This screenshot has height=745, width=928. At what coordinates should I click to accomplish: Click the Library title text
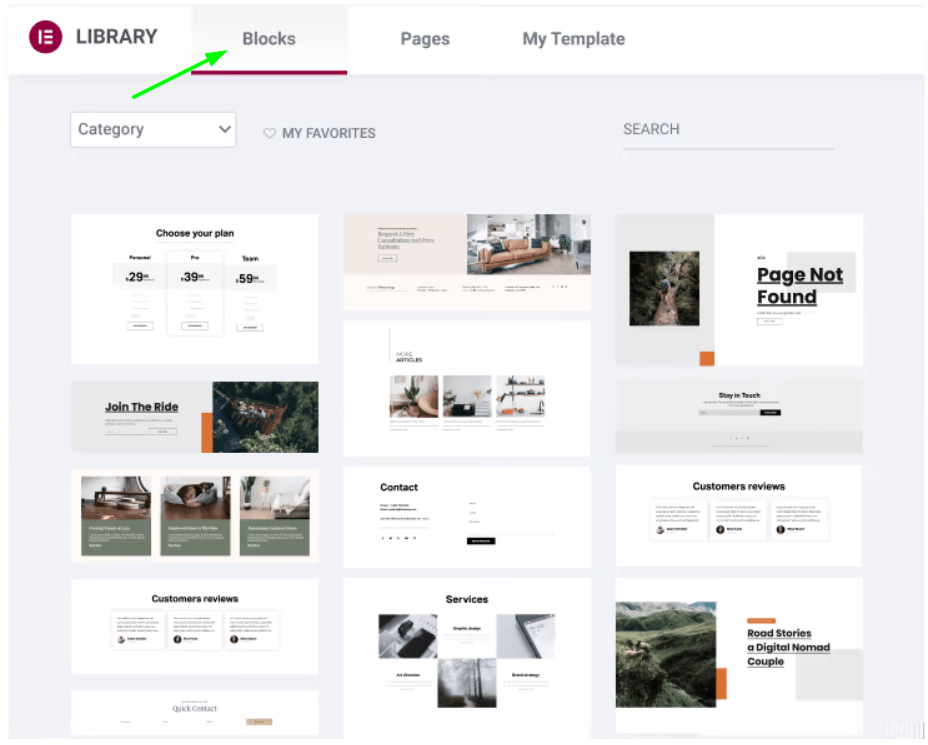(x=117, y=37)
